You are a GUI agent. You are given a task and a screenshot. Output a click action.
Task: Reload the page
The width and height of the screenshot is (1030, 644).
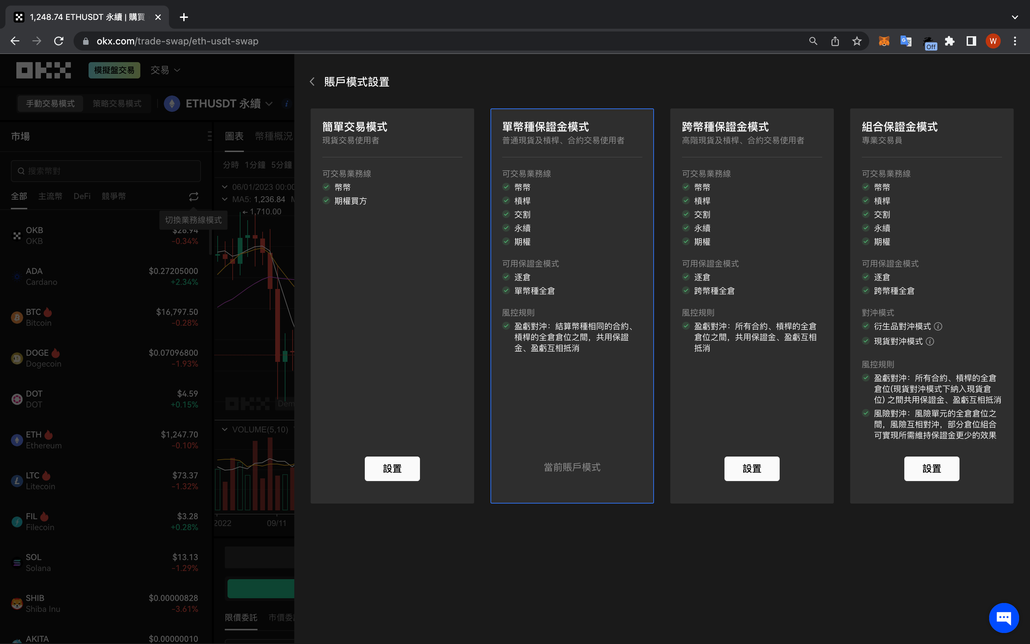pos(58,41)
